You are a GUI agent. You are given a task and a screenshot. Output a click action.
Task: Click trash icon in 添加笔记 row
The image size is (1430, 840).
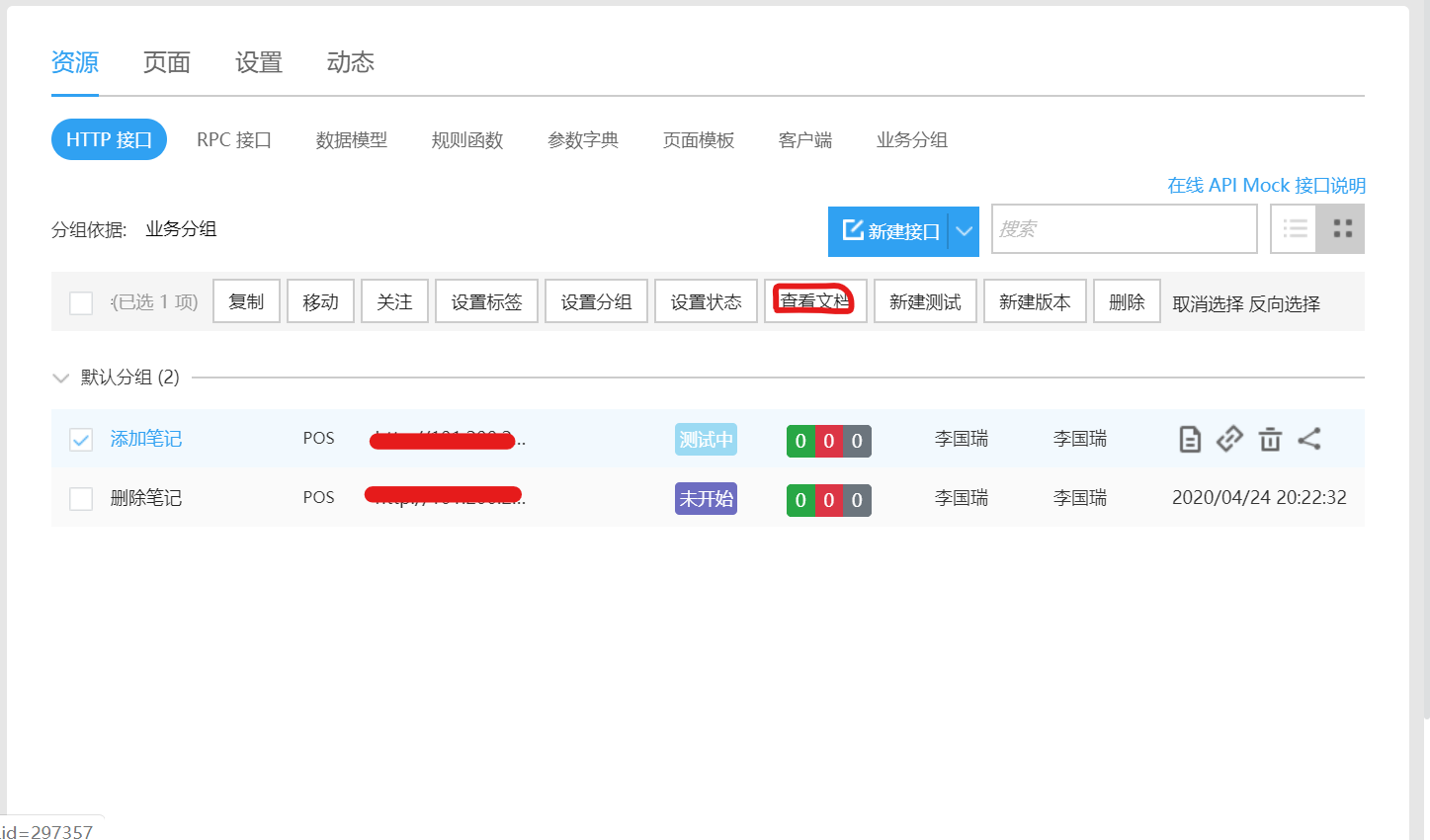point(1270,439)
